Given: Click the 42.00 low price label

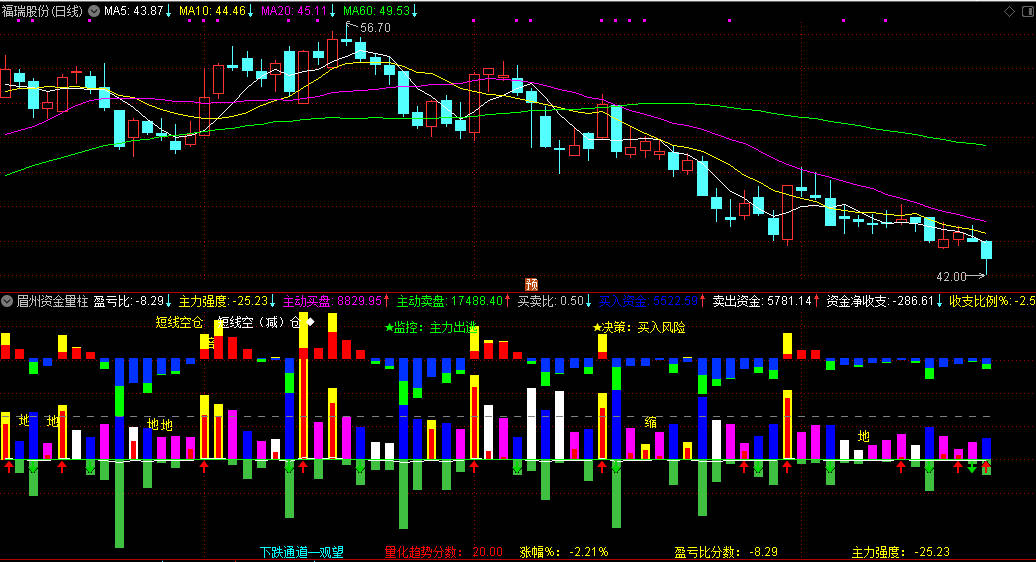Looking at the screenshot, I should tap(951, 277).
